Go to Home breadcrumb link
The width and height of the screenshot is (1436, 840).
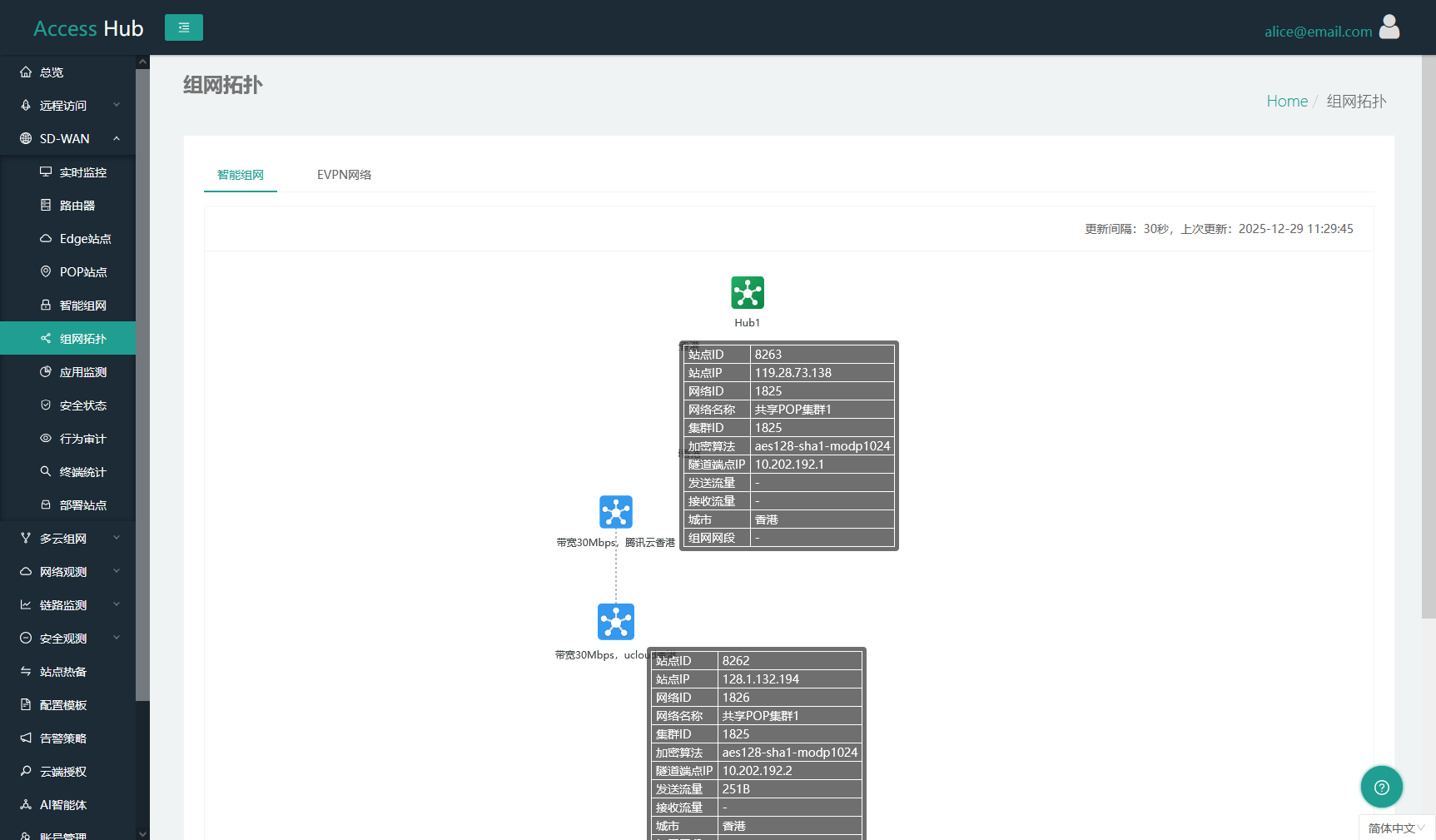pos(1287,101)
